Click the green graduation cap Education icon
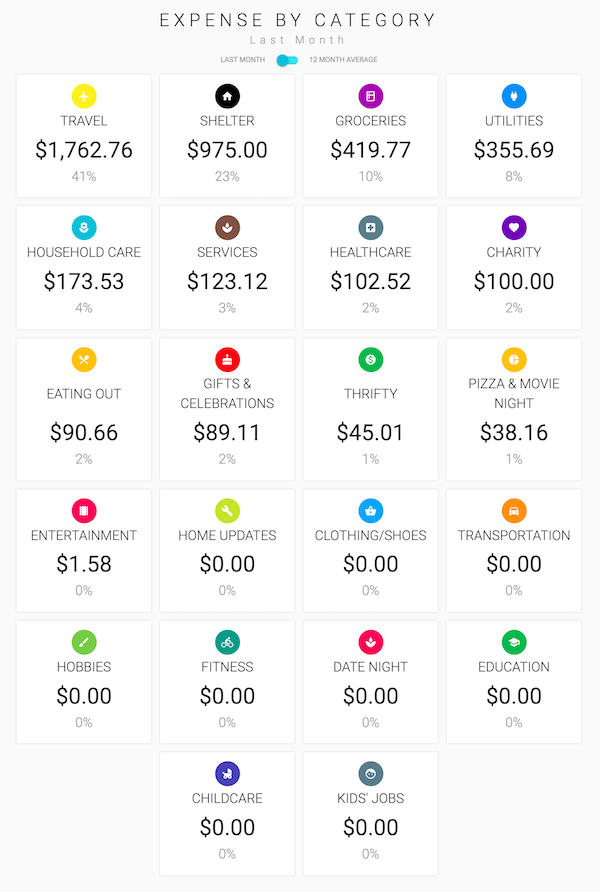The width and height of the screenshot is (600, 892). 514,642
